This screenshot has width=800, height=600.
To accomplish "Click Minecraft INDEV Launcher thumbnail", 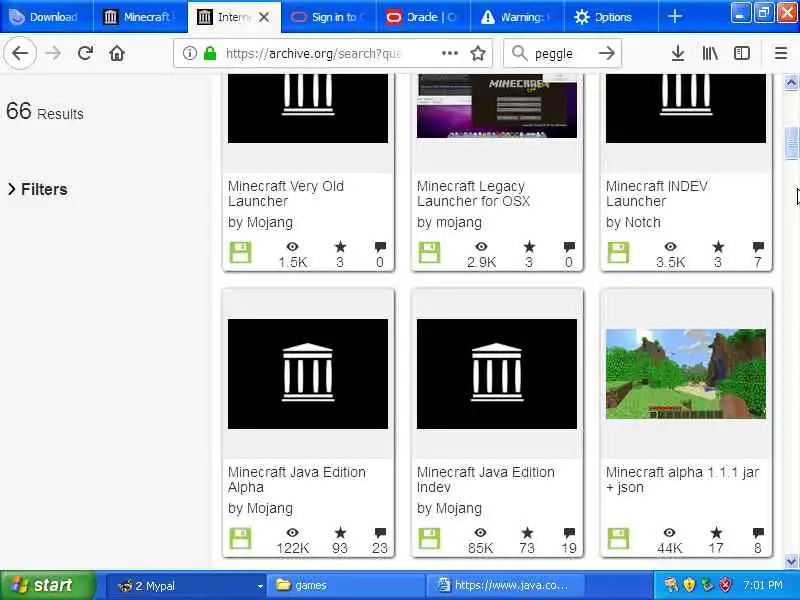I will tap(686, 108).
